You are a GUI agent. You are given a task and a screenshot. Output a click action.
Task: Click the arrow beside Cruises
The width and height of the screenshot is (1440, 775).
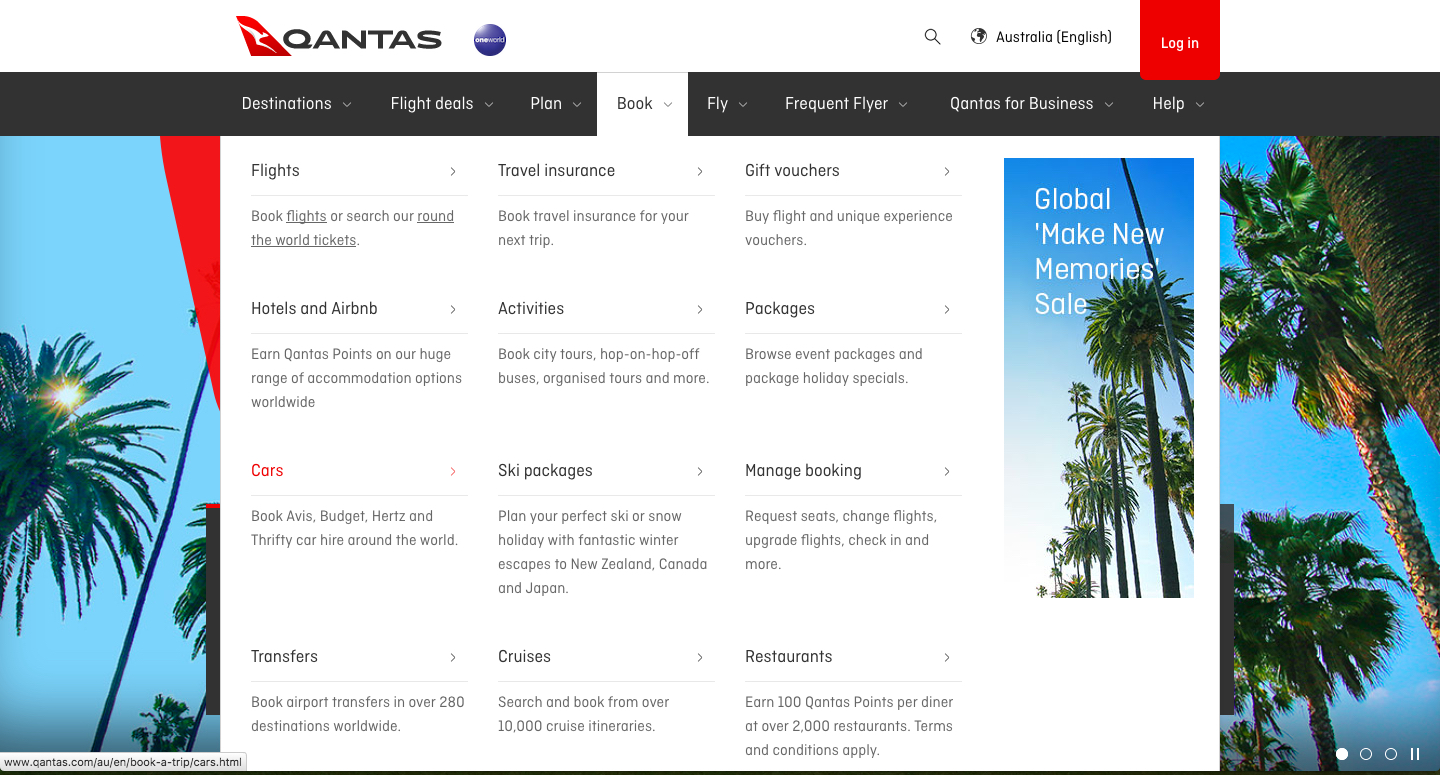point(700,657)
